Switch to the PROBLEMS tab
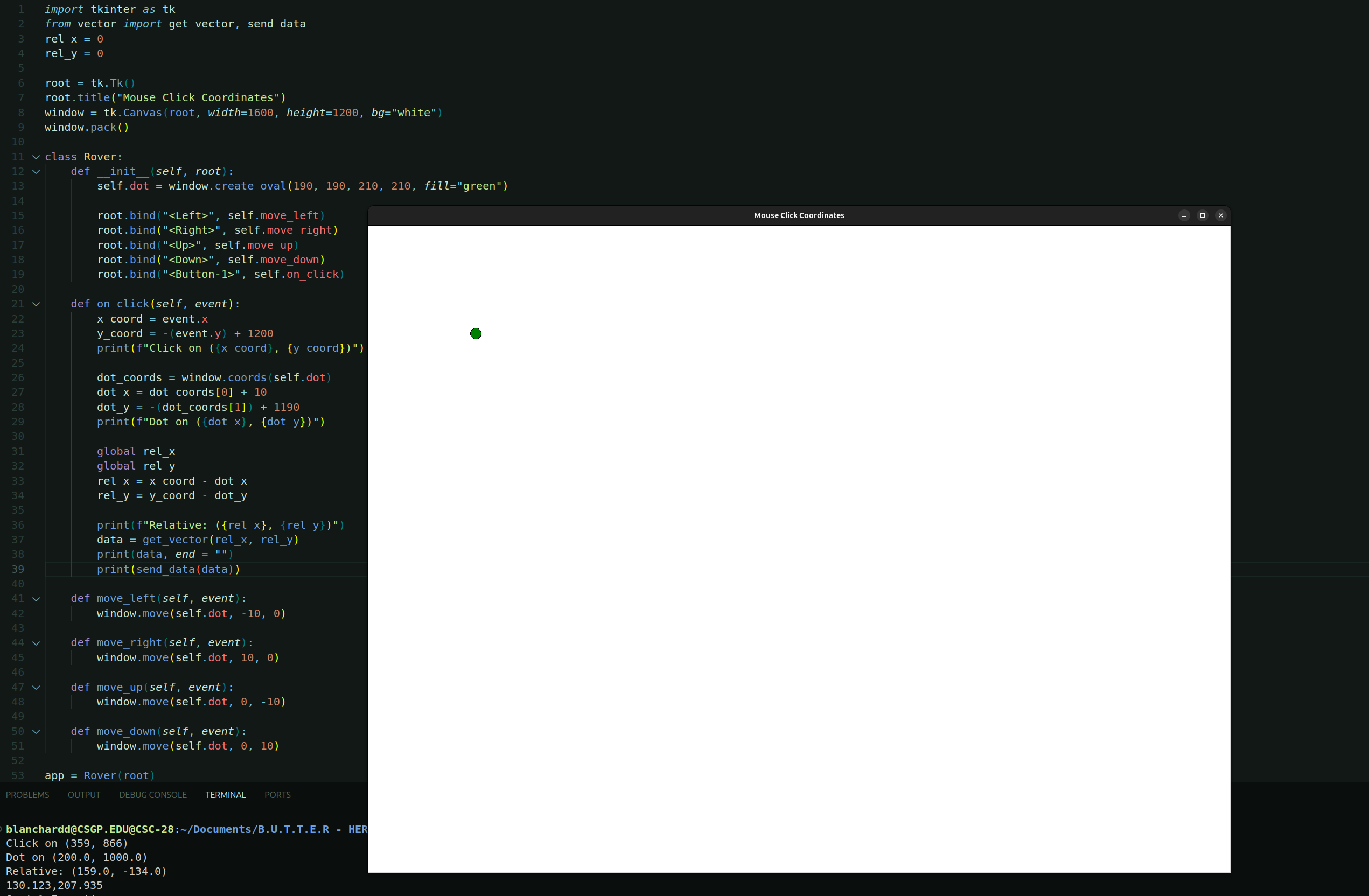This screenshot has height=896, width=1369. coord(27,795)
